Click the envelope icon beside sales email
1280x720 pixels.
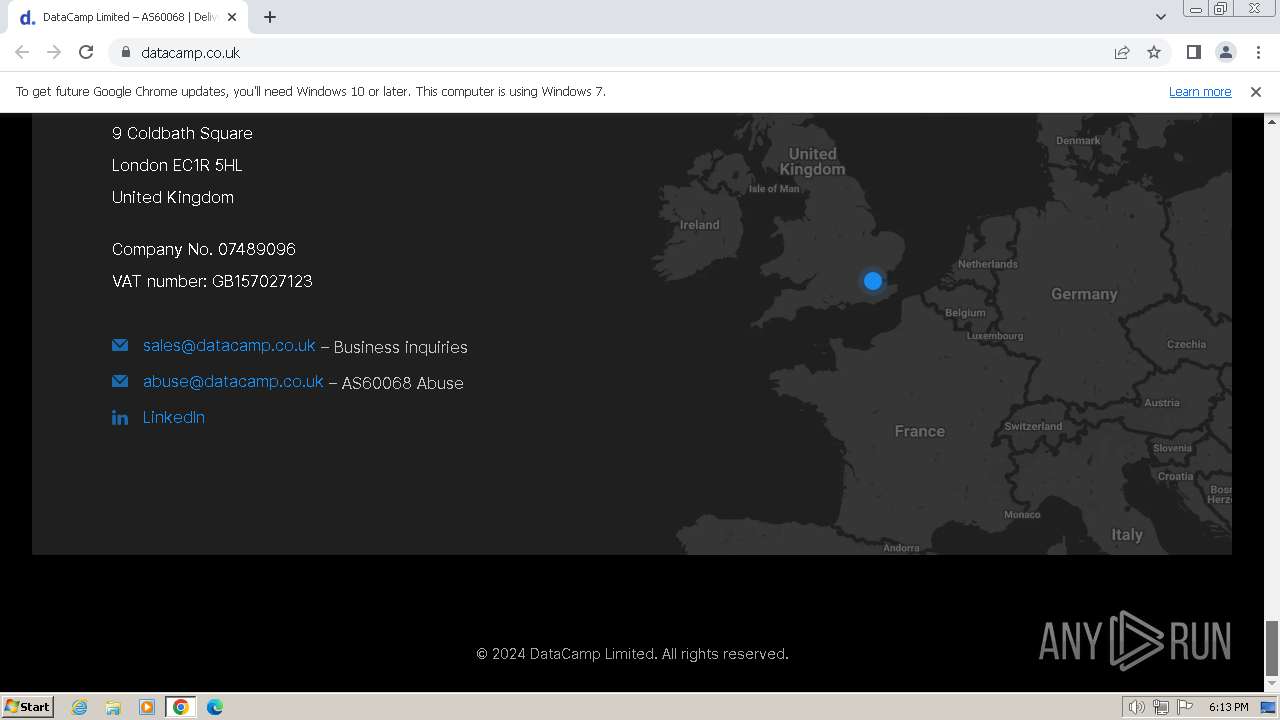[120, 345]
